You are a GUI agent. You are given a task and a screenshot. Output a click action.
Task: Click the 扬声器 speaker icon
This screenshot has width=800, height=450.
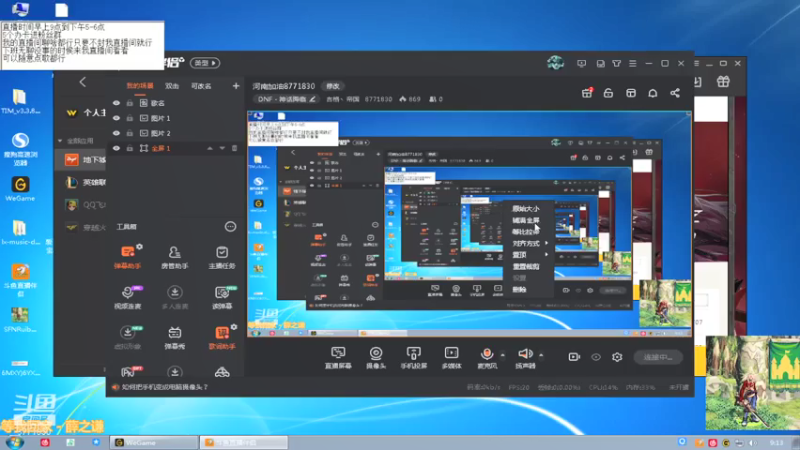tap(525, 354)
